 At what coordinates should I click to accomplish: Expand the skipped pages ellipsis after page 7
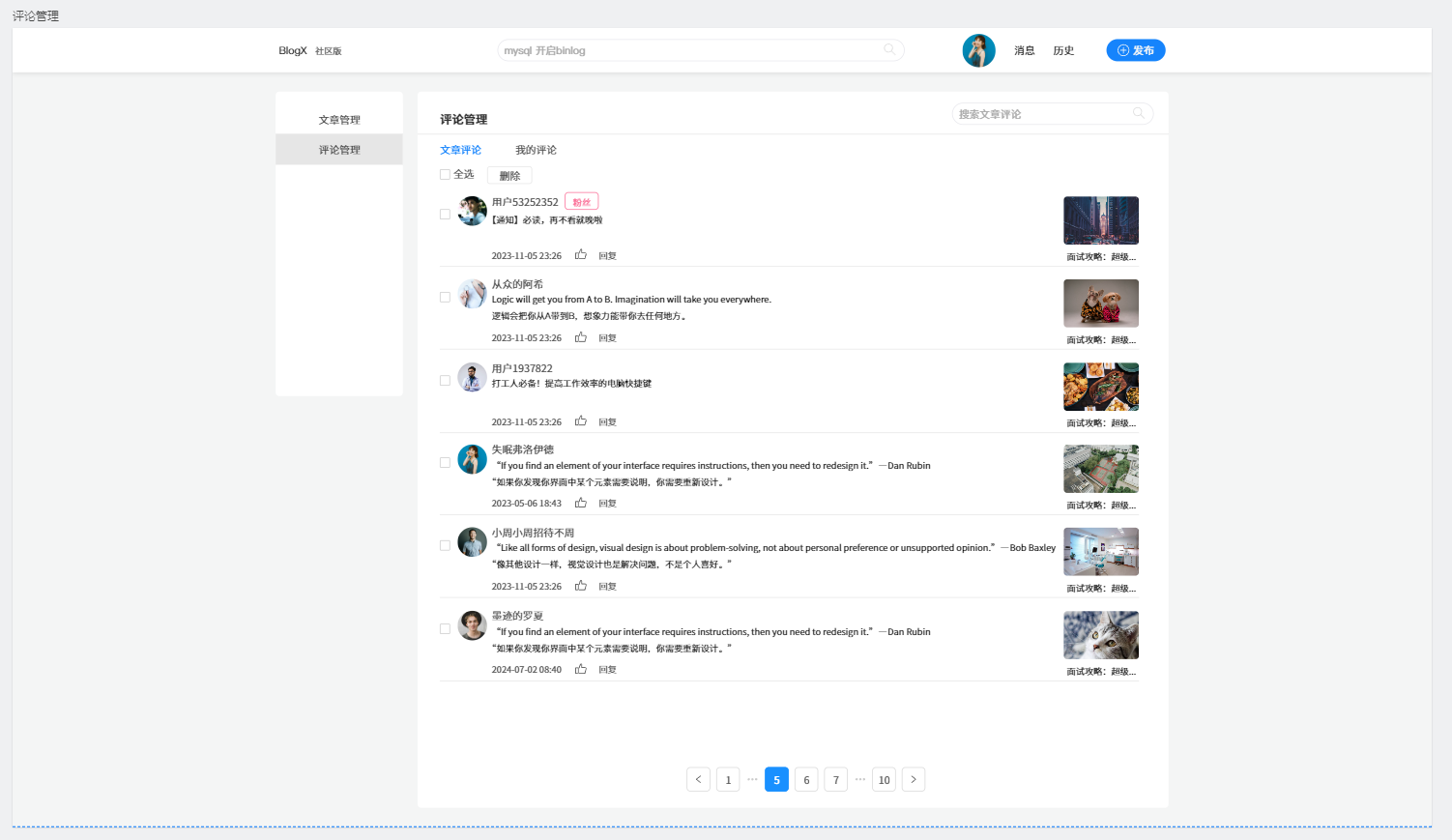(859, 779)
